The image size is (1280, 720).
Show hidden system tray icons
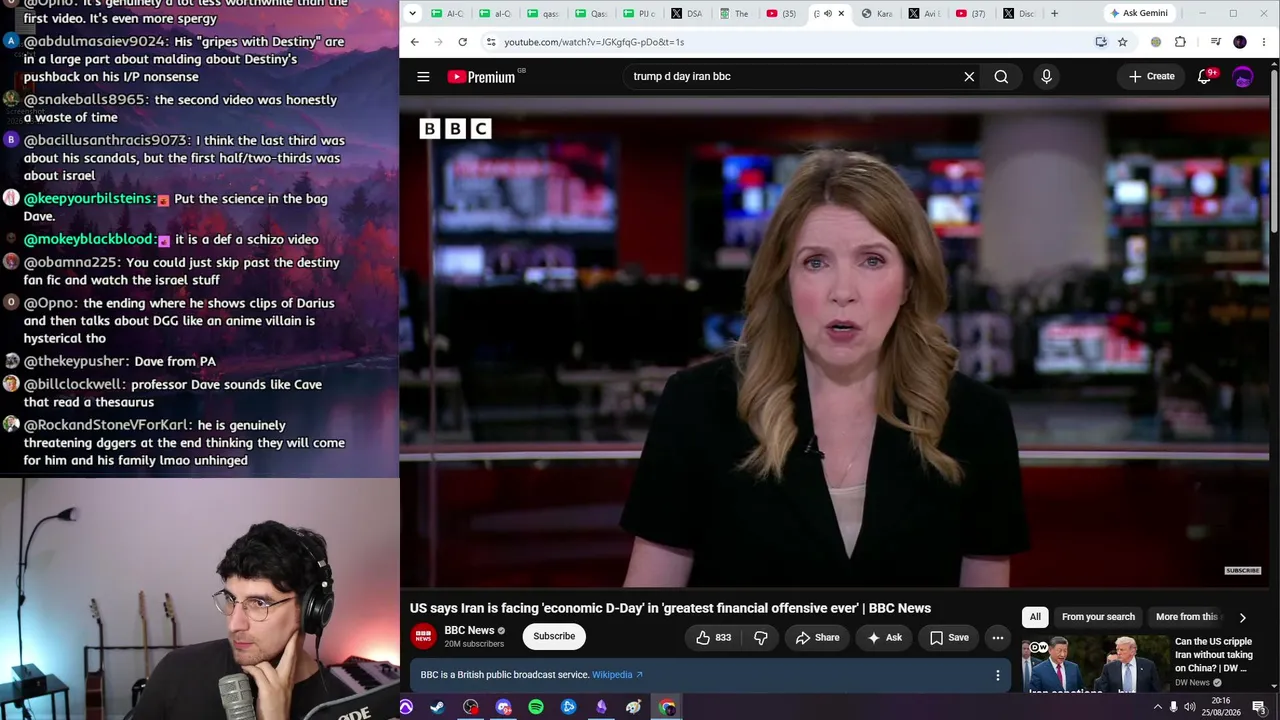pyautogui.click(x=1158, y=707)
